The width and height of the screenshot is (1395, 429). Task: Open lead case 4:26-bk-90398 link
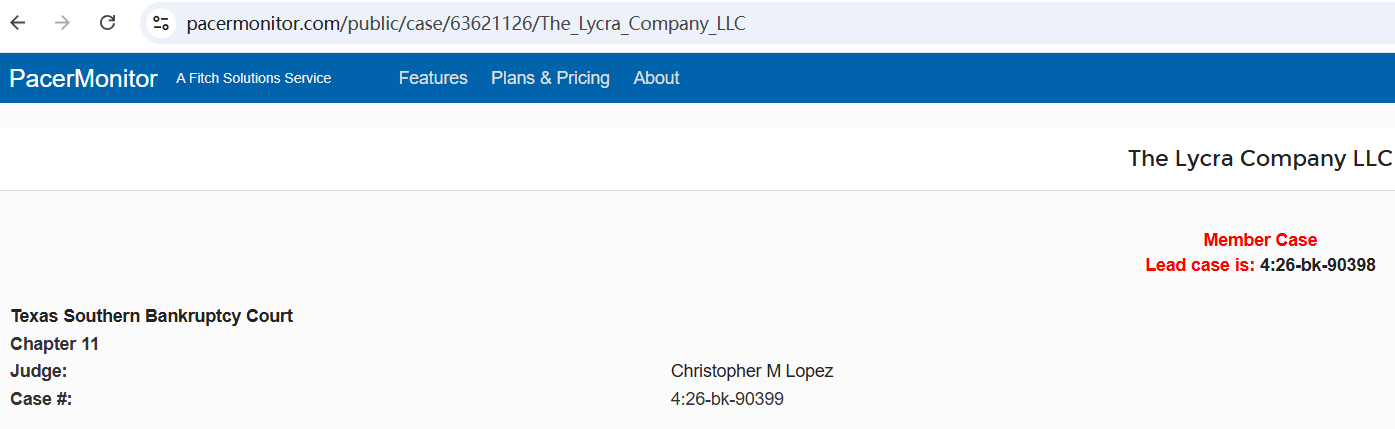[1317, 265]
